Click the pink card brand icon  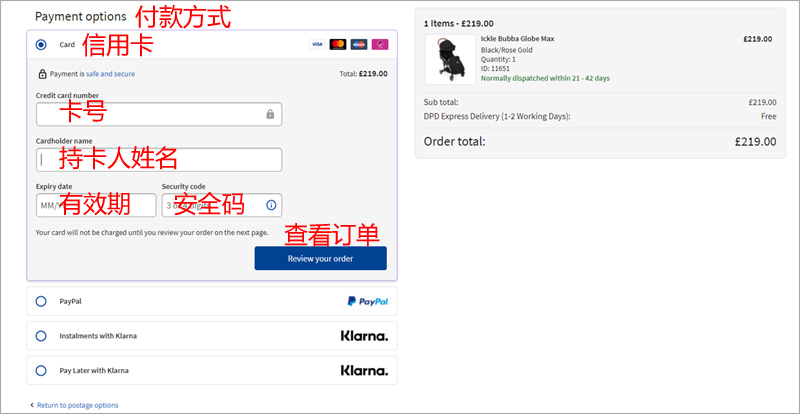tap(380, 44)
